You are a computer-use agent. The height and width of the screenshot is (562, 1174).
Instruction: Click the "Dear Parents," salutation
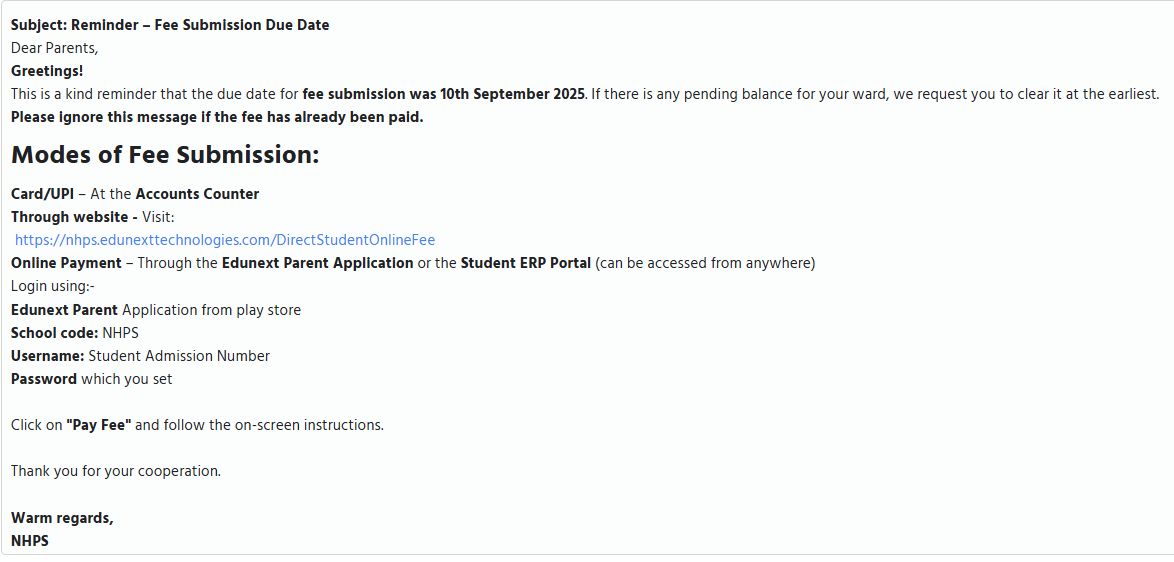coord(55,48)
